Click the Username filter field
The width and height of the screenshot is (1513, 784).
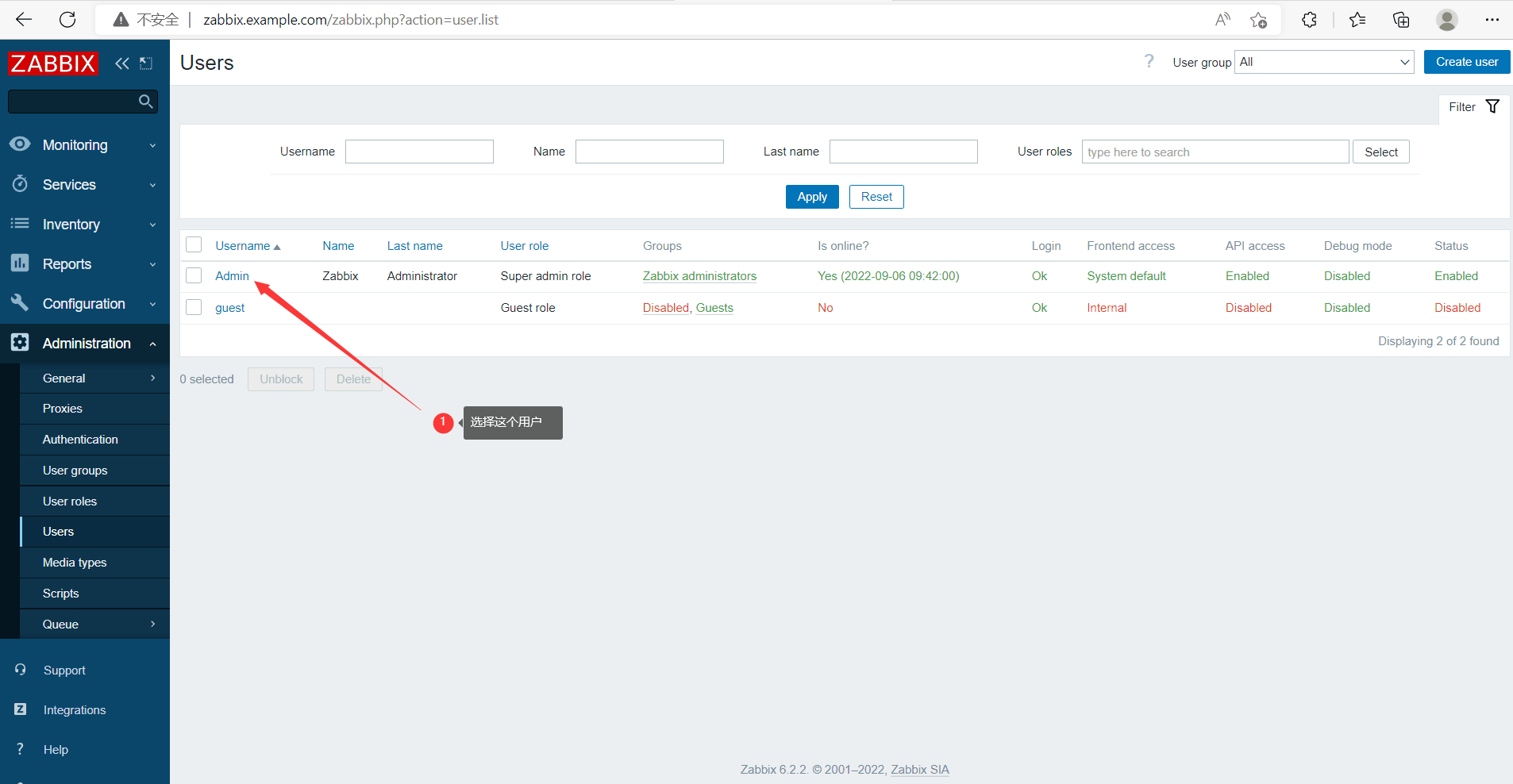(x=419, y=152)
